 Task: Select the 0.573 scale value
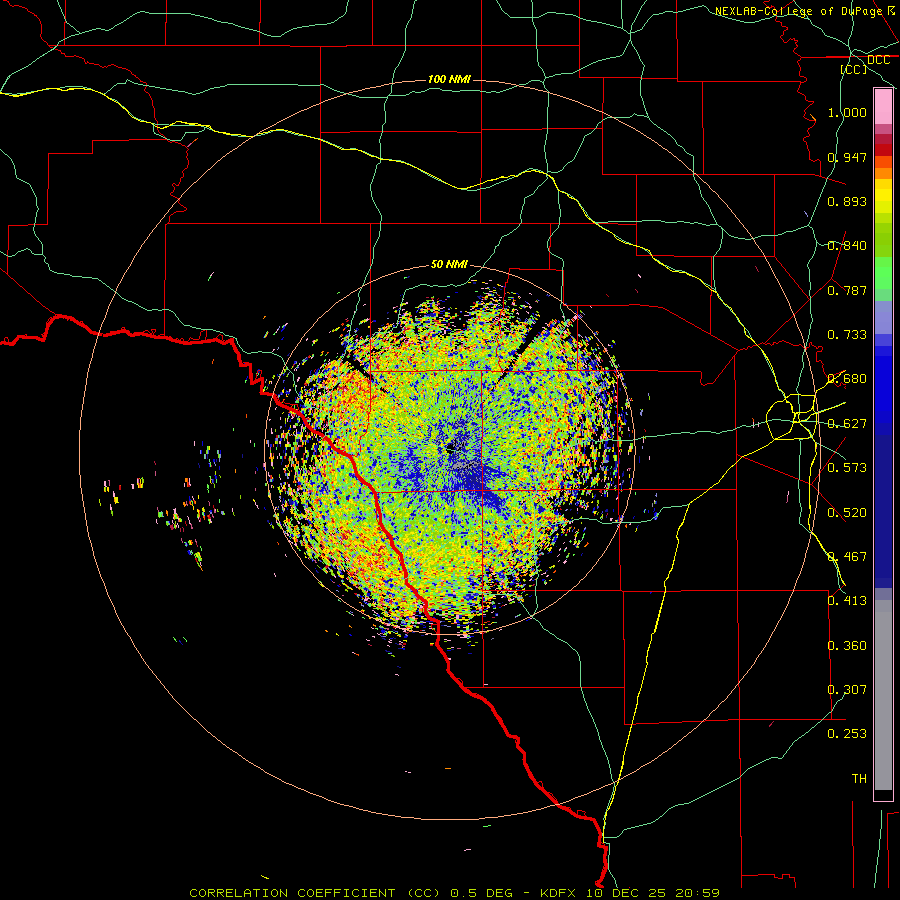coord(847,467)
